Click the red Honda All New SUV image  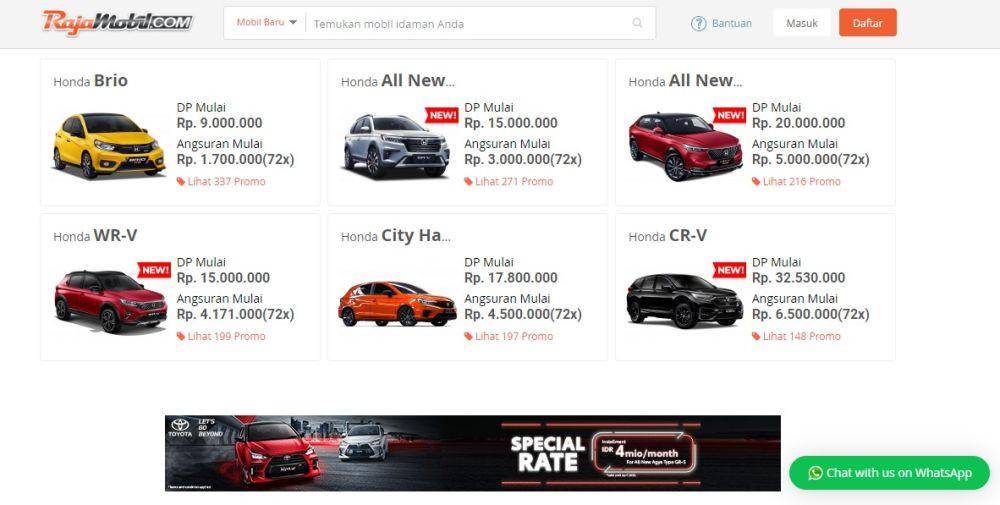coord(686,147)
